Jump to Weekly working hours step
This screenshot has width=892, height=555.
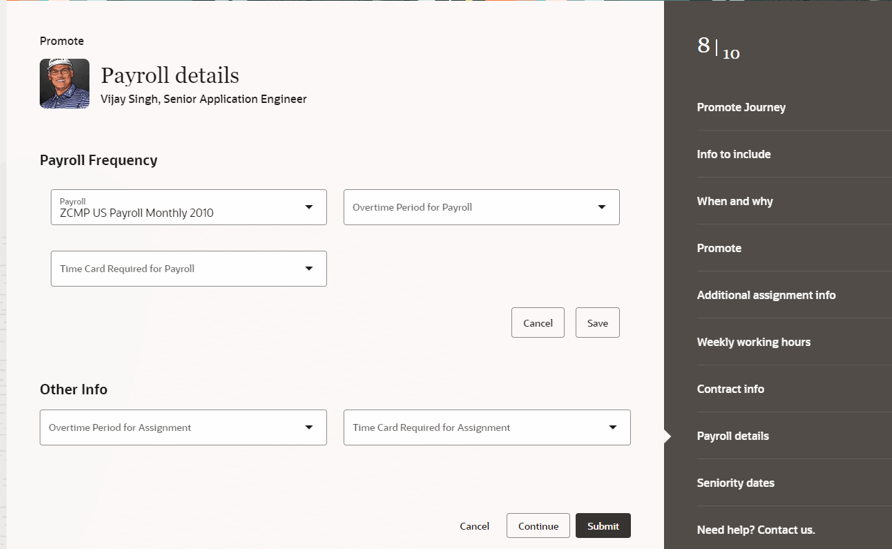754,342
